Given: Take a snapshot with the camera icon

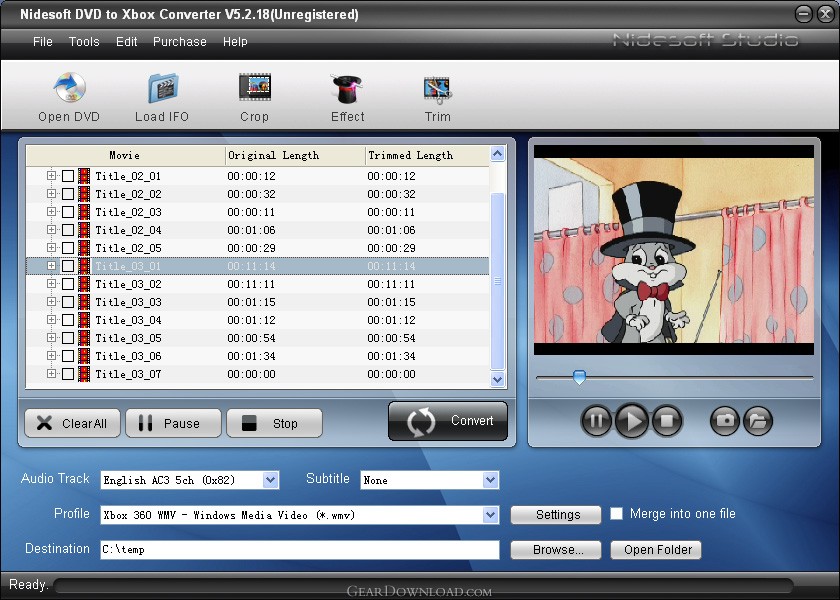Looking at the screenshot, I should (725, 421).
